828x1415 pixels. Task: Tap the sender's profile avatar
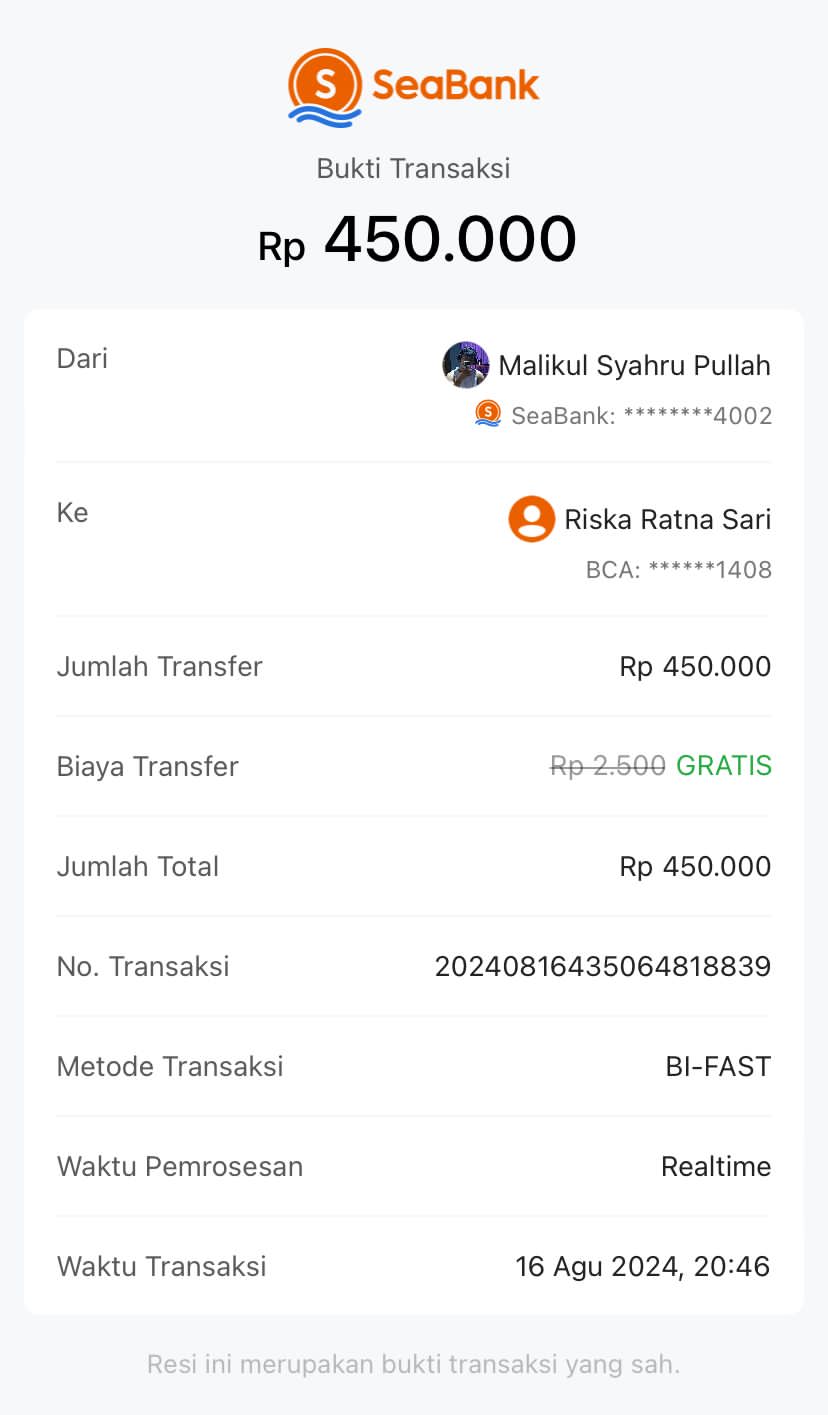[465, 365]
